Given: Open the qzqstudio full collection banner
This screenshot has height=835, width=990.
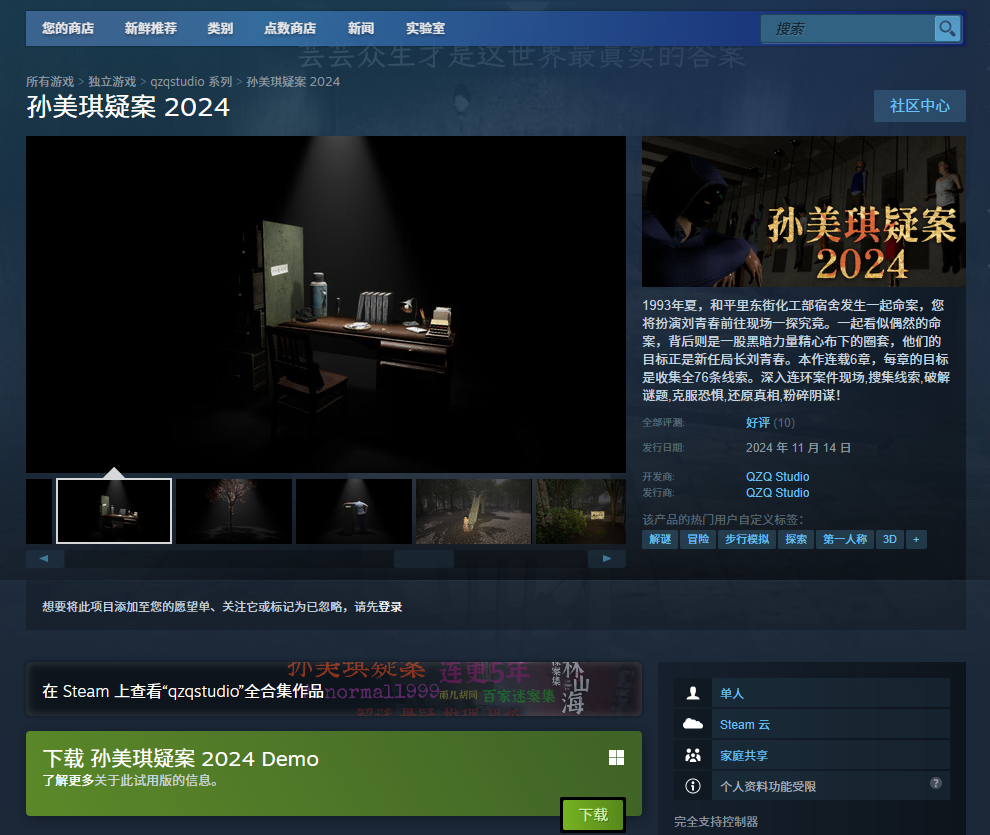Looking at the screenshot, I should tap(334, 689).
